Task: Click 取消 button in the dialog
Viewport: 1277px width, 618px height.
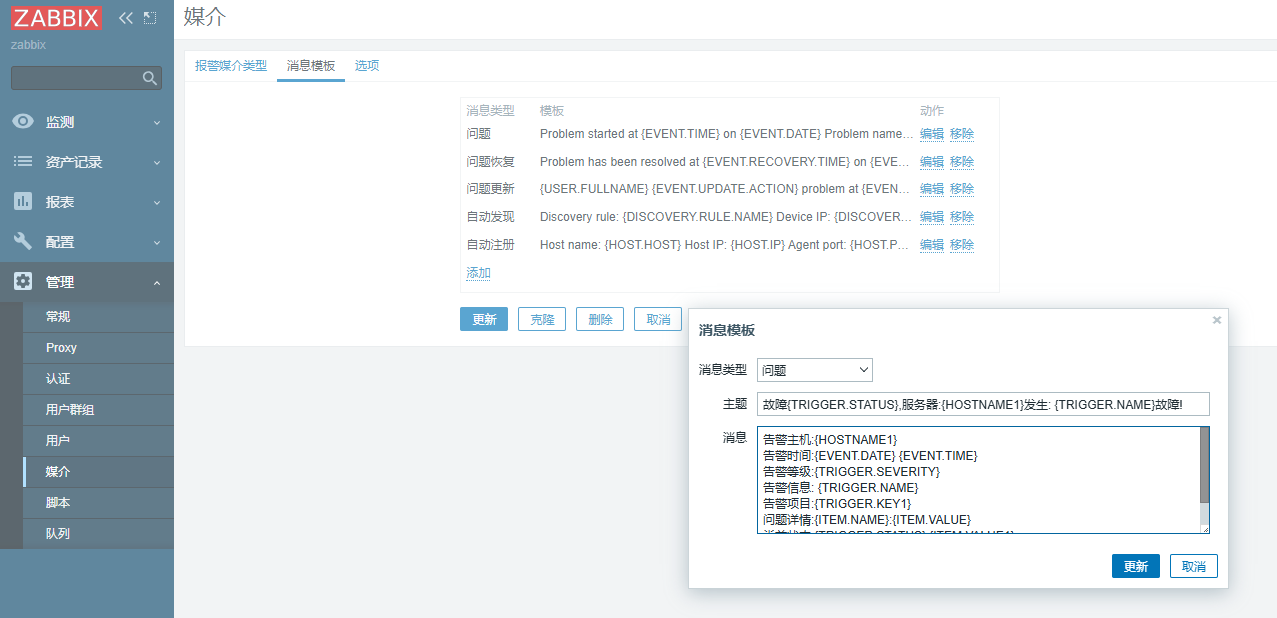Action: pos(1194,566)
